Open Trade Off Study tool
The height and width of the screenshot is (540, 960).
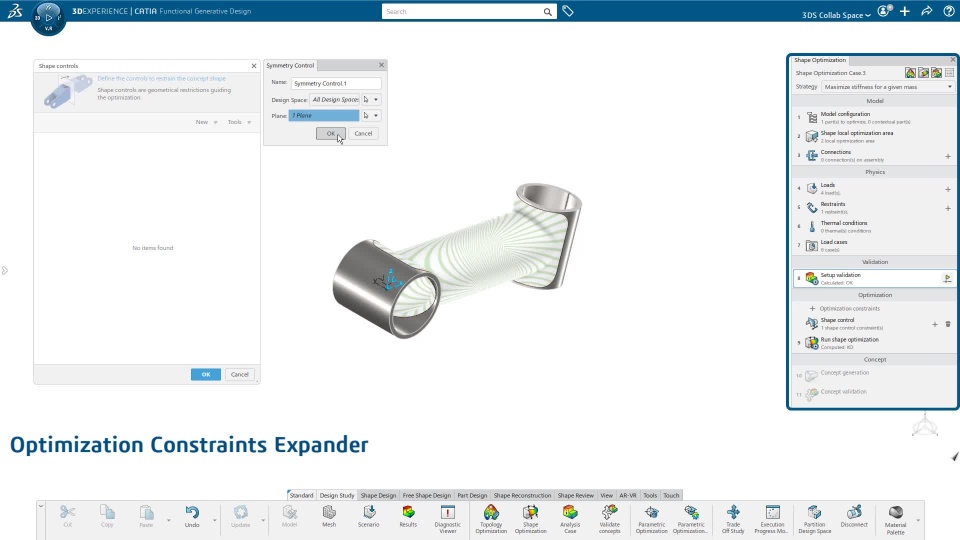733,519
